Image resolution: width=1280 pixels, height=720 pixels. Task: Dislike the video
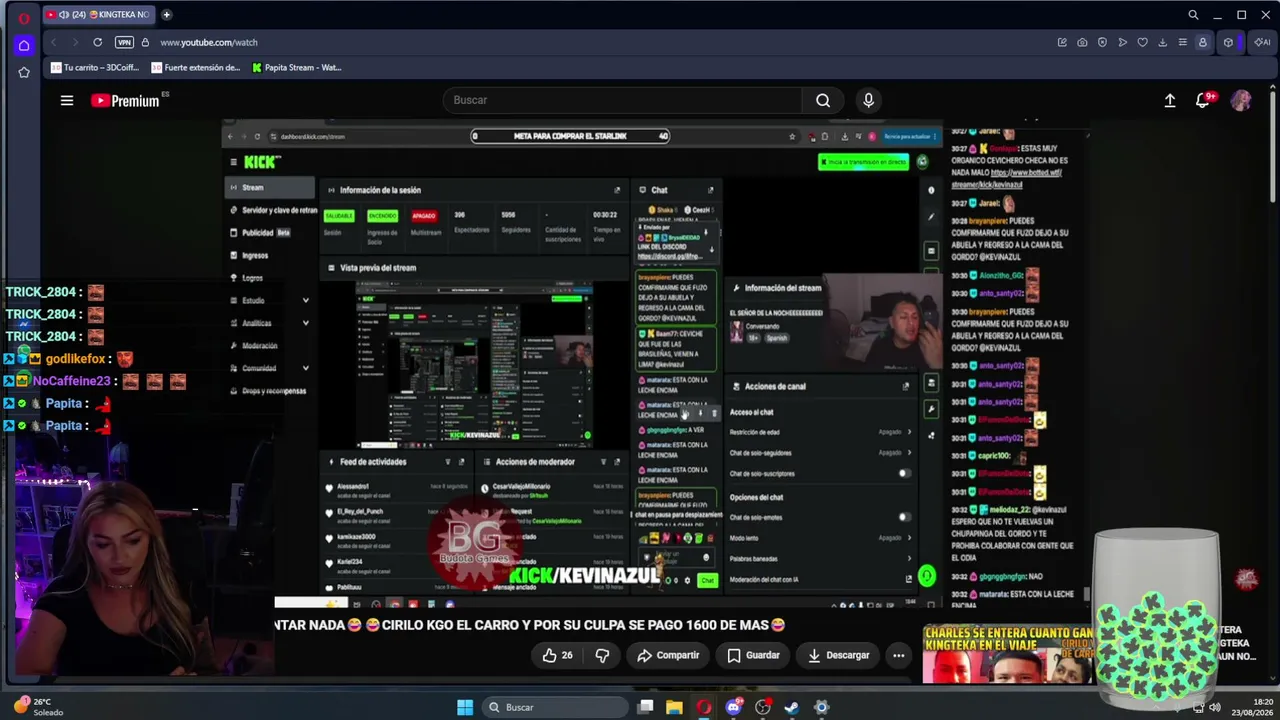602,655
